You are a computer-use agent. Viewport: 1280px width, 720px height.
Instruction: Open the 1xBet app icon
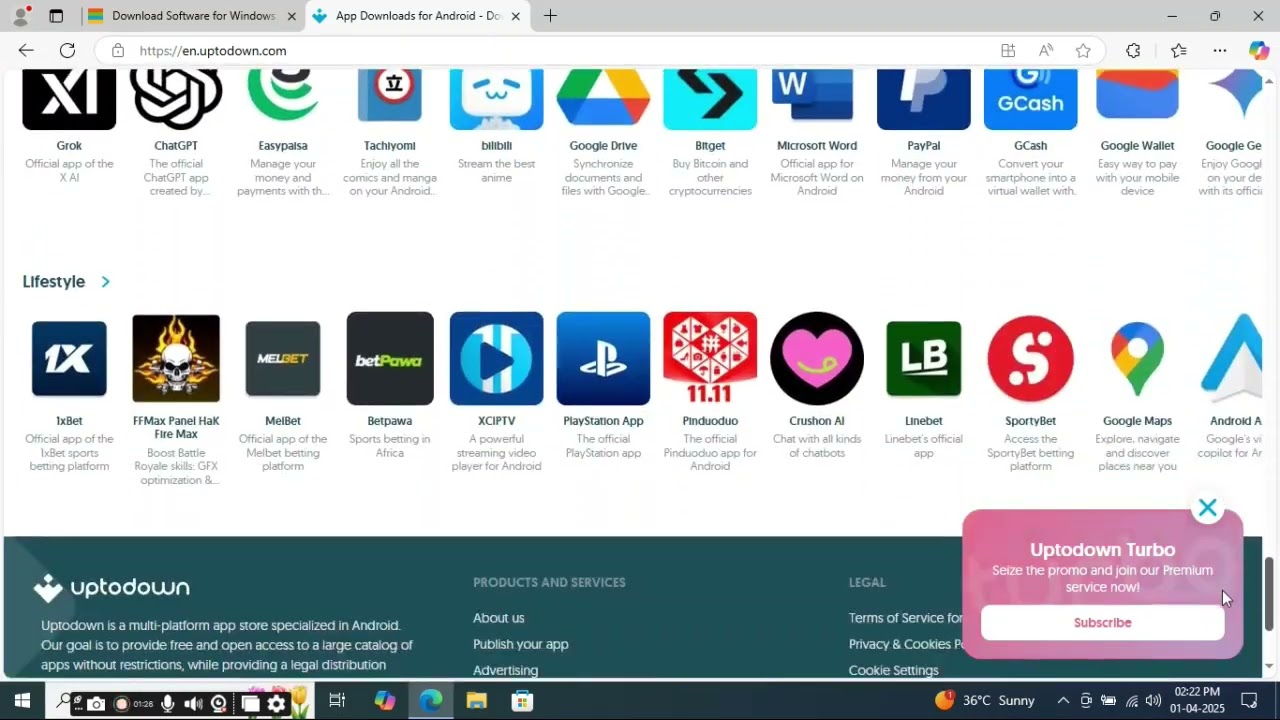[69, 359]
